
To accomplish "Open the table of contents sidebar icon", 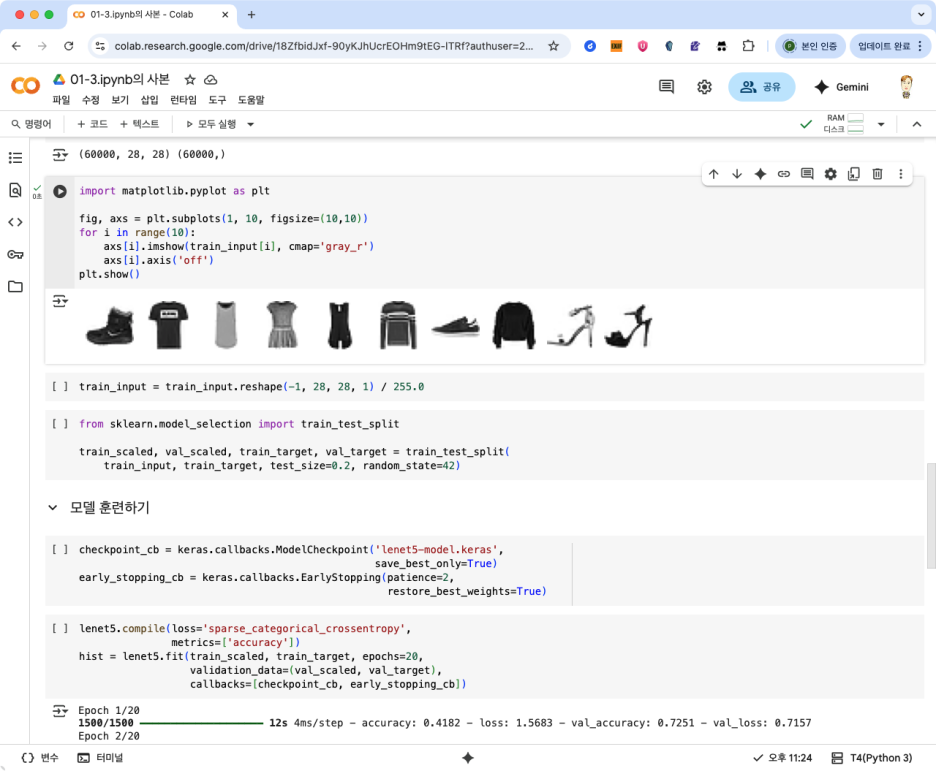I will 16,158.
